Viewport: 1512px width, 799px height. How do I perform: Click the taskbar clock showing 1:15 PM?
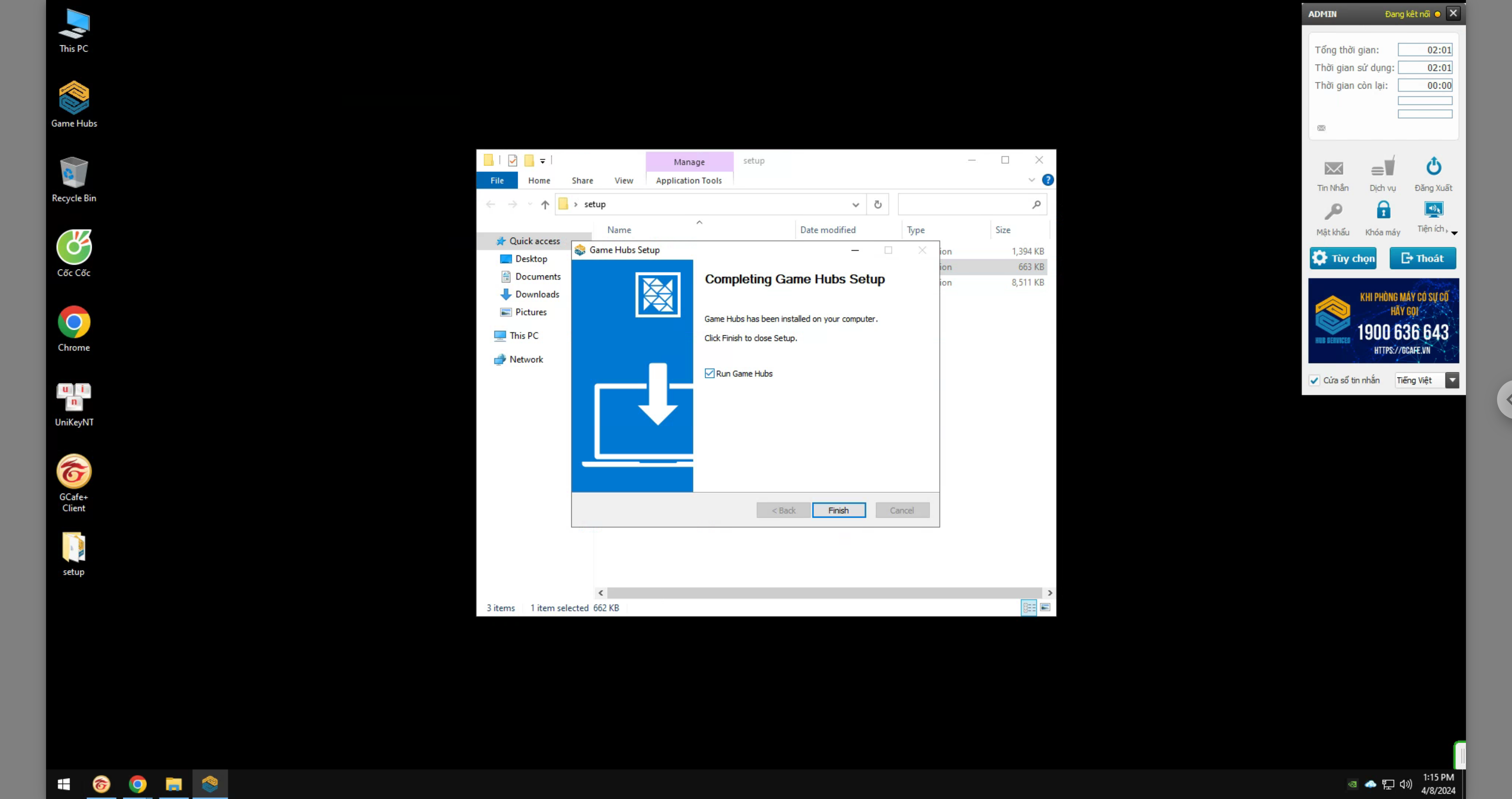click(1438, 784)
